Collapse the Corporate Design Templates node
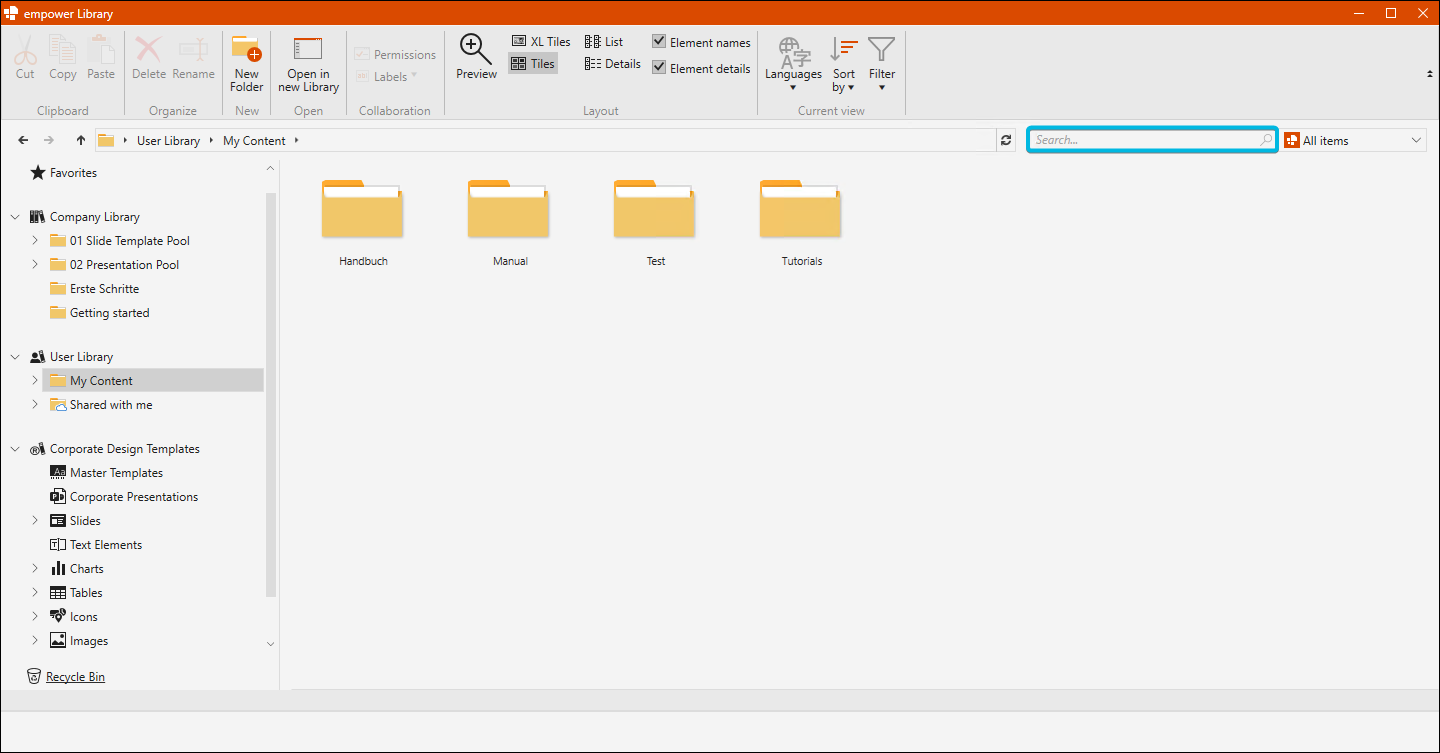This screenshot has width=1440, height=753. point(15,449)
